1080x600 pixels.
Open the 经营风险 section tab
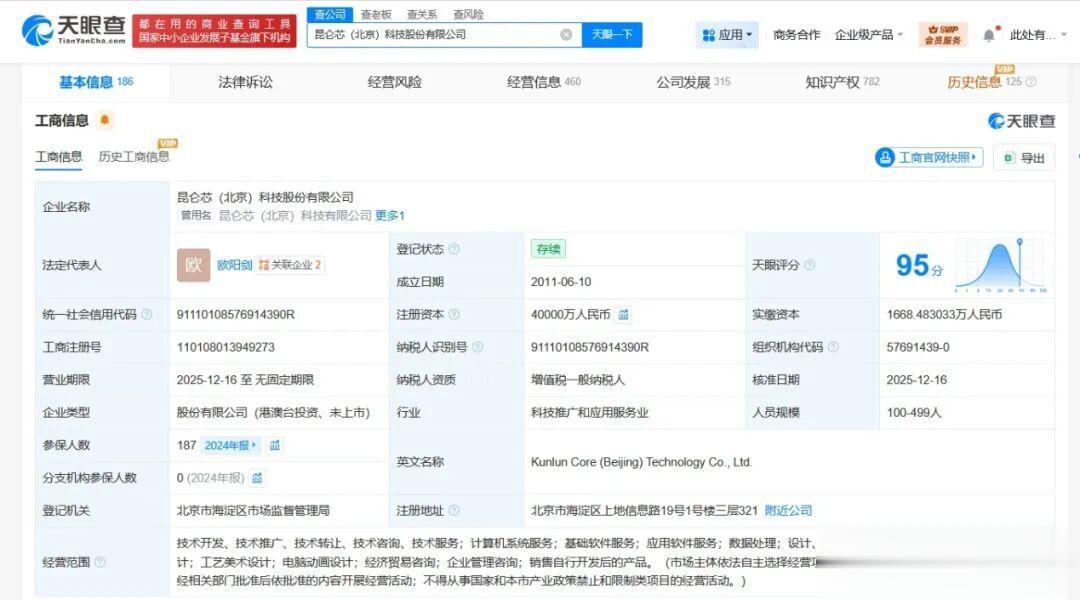click(395, 83)
